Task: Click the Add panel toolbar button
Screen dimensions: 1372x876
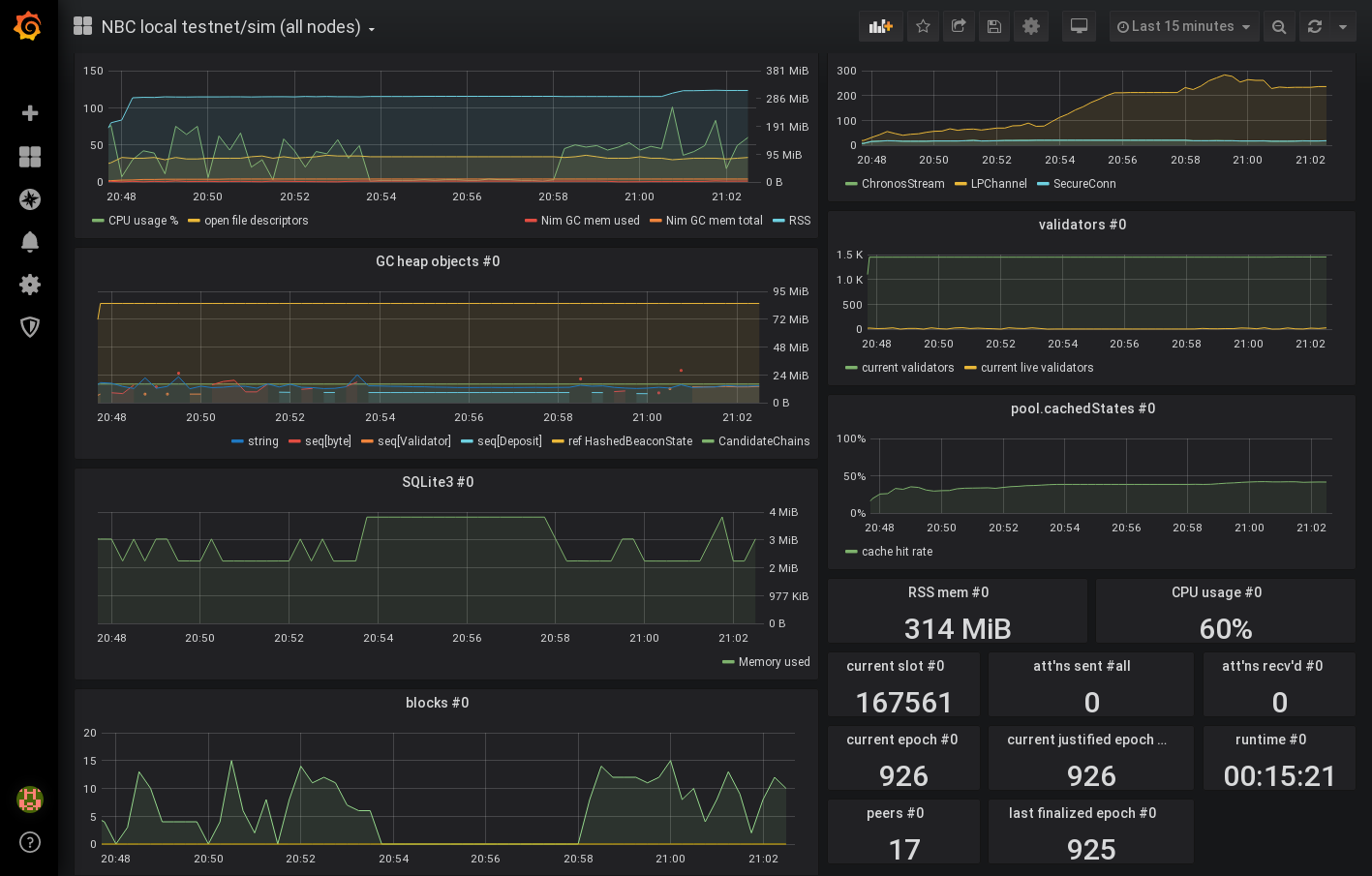Action: click(x=880, y=26)
